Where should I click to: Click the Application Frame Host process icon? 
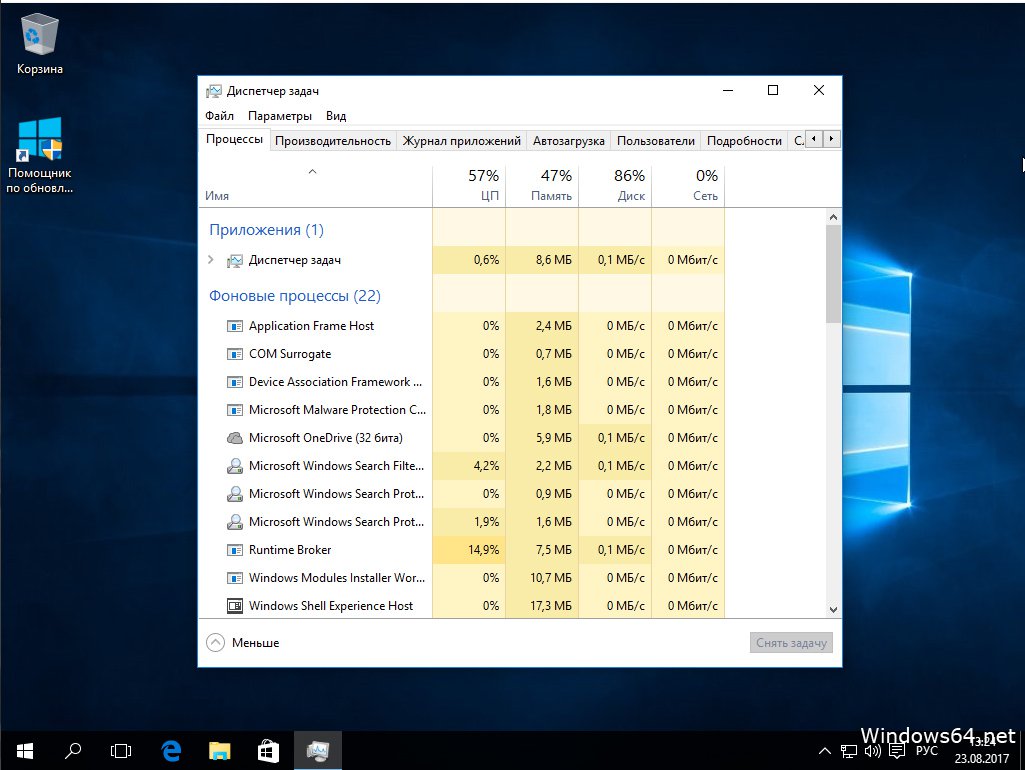[235, 326]
